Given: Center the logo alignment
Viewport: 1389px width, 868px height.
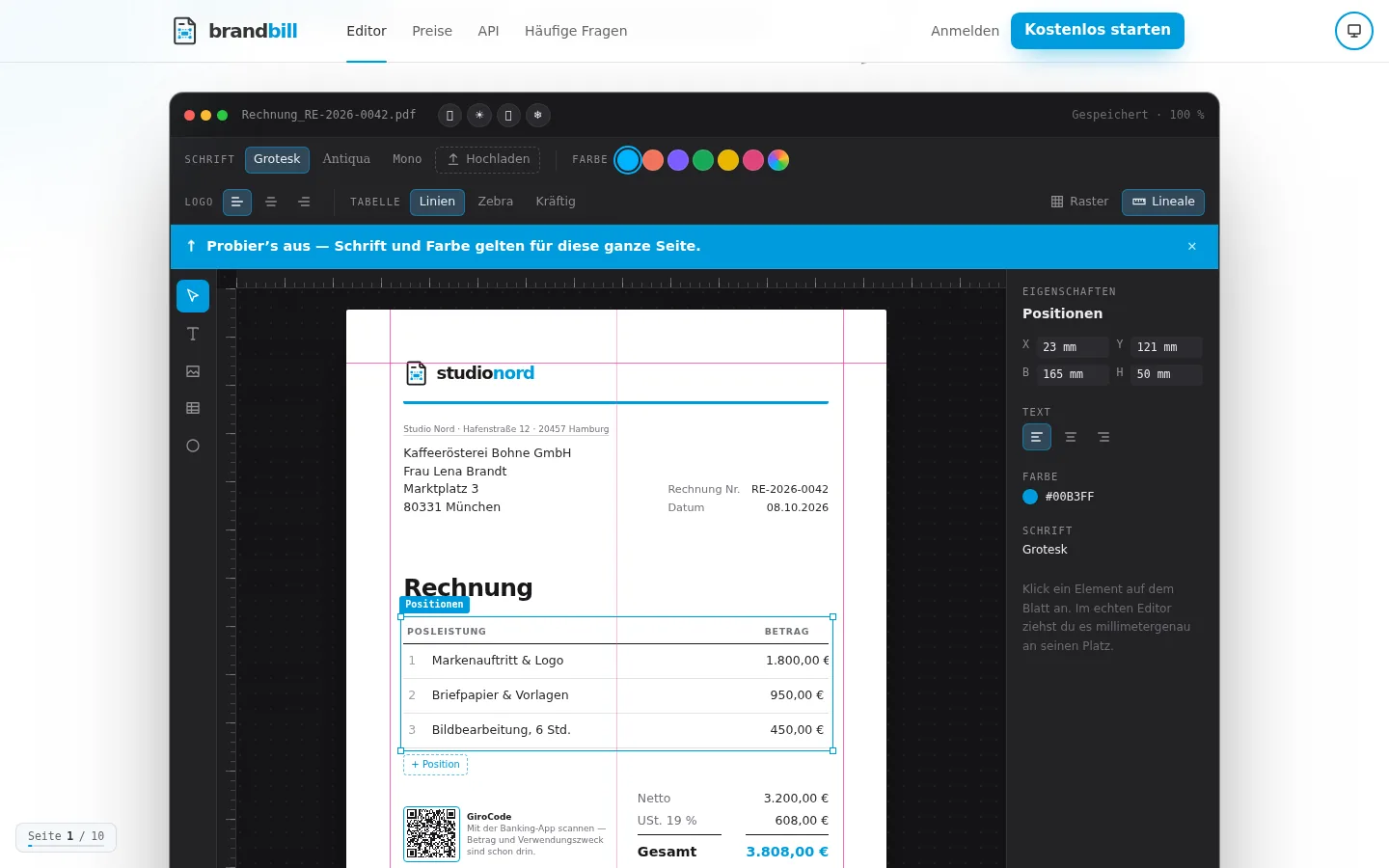Looking at the screenshot, I should point(271,202).
